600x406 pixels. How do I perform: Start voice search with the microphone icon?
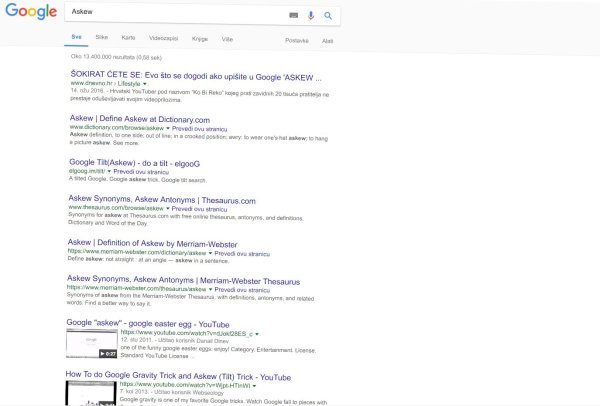(x=311, y=16)
